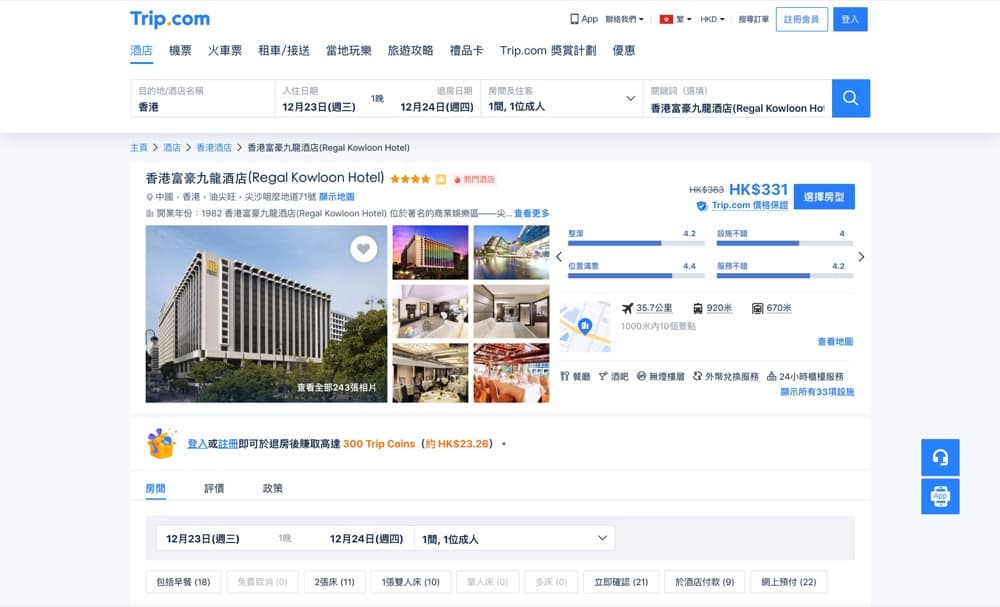Favorite the hotel with the heart icon
The width and height of the screenshot is (1000, 607).
pyautogui.click(x=364, y=249)
